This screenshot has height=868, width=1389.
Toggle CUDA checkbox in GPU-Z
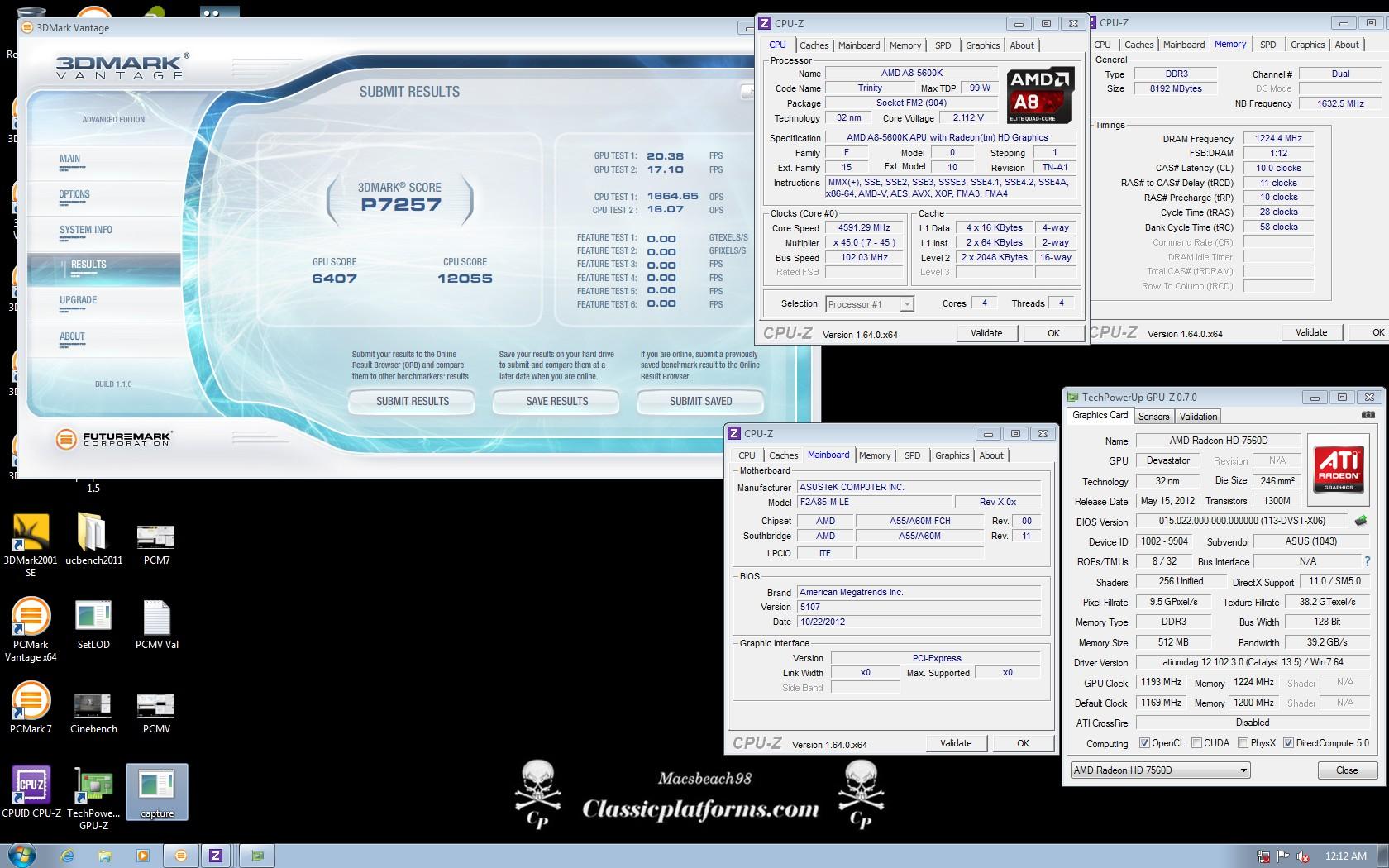click(1196, 743)
